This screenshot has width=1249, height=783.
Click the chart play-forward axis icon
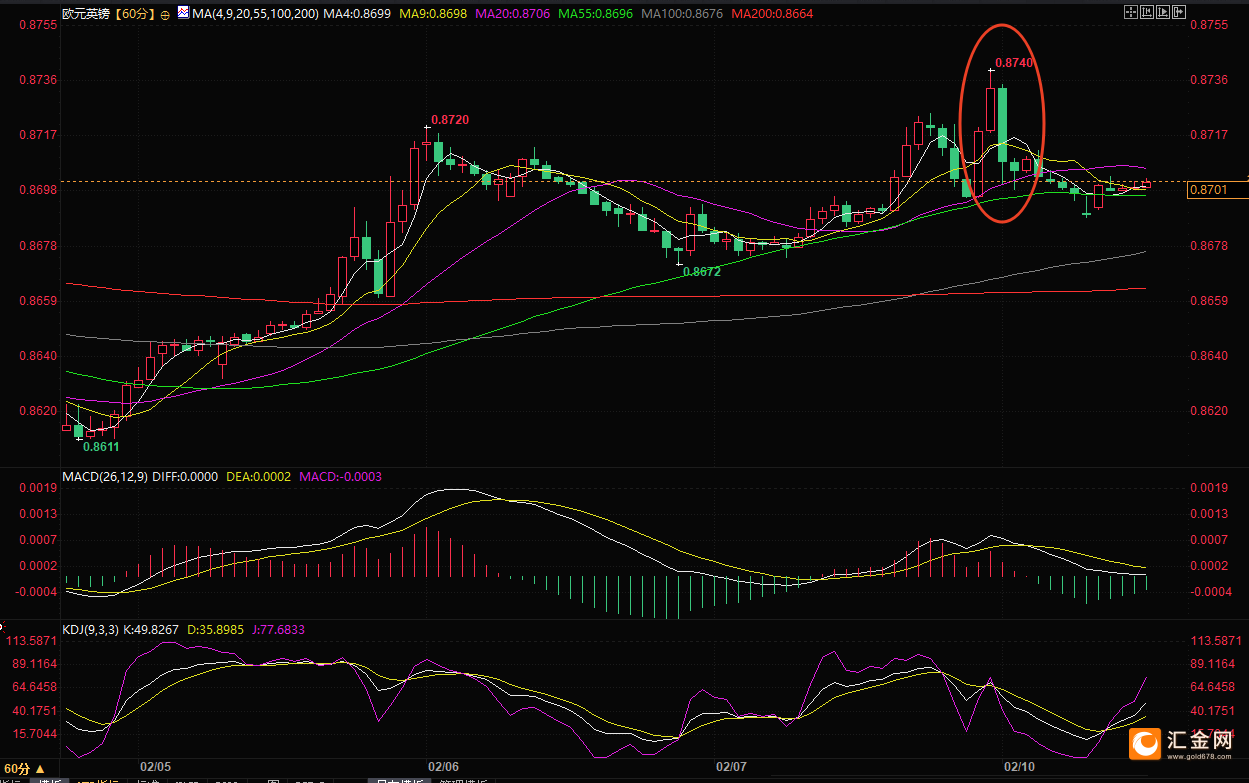coord(1163,12)
